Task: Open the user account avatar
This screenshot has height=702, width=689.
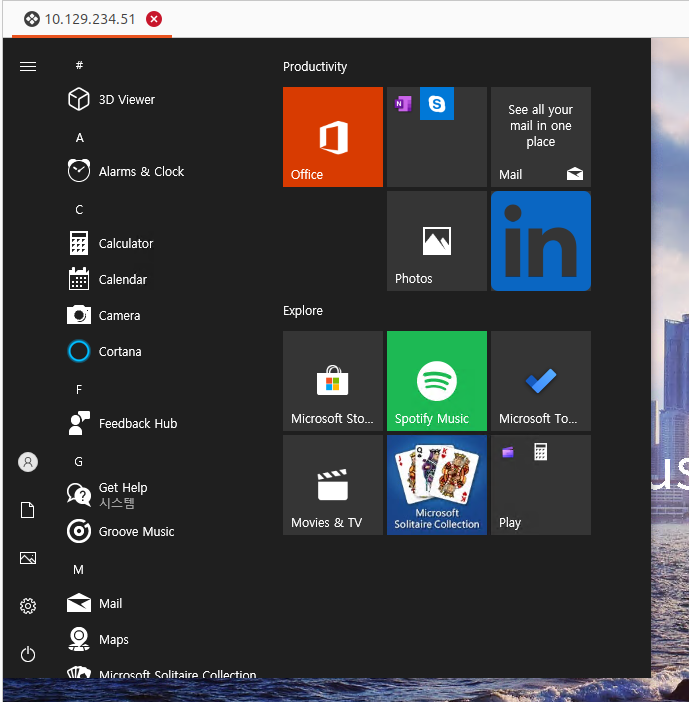Action: [28, 462]
